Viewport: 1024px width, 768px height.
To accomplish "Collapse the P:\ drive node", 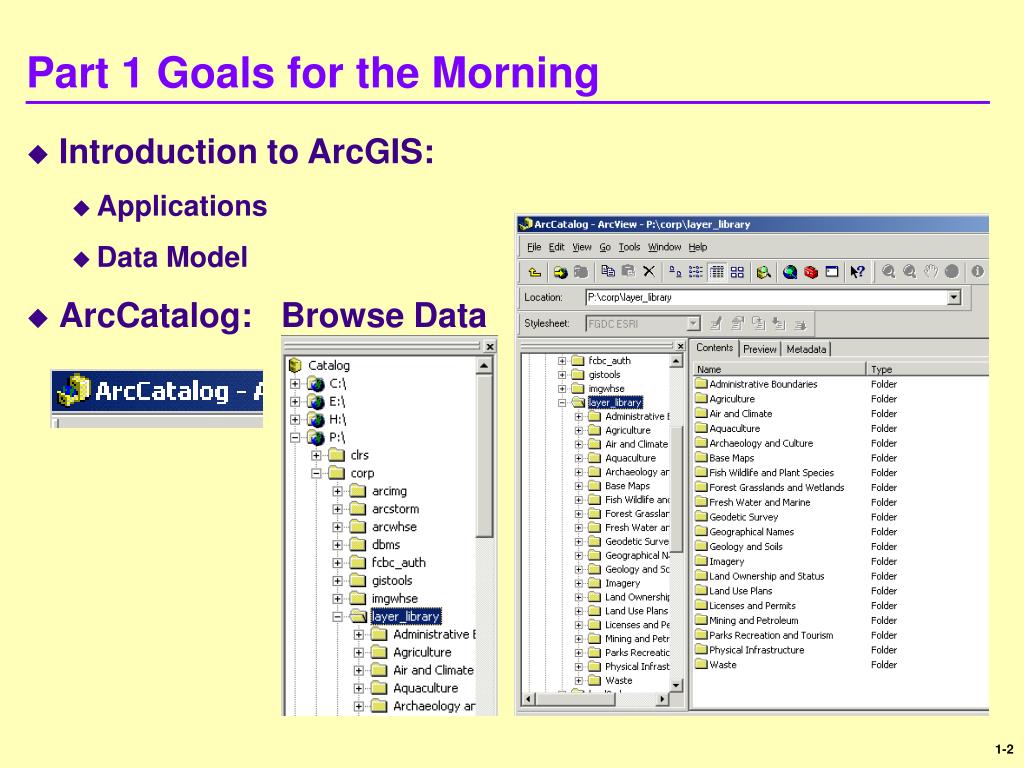I will (x=295, y=438).
